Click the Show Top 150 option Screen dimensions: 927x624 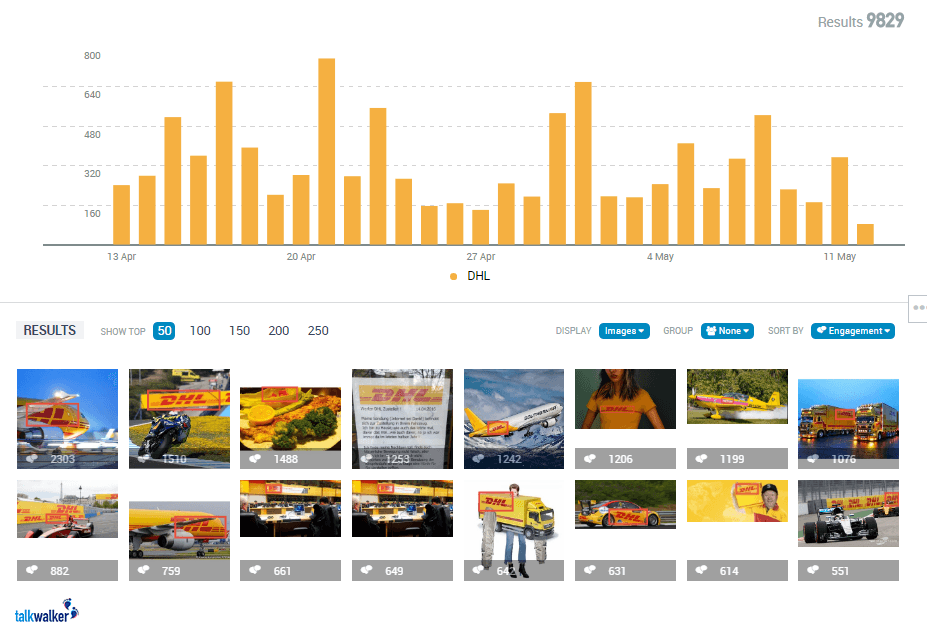[x=239, y=330]
